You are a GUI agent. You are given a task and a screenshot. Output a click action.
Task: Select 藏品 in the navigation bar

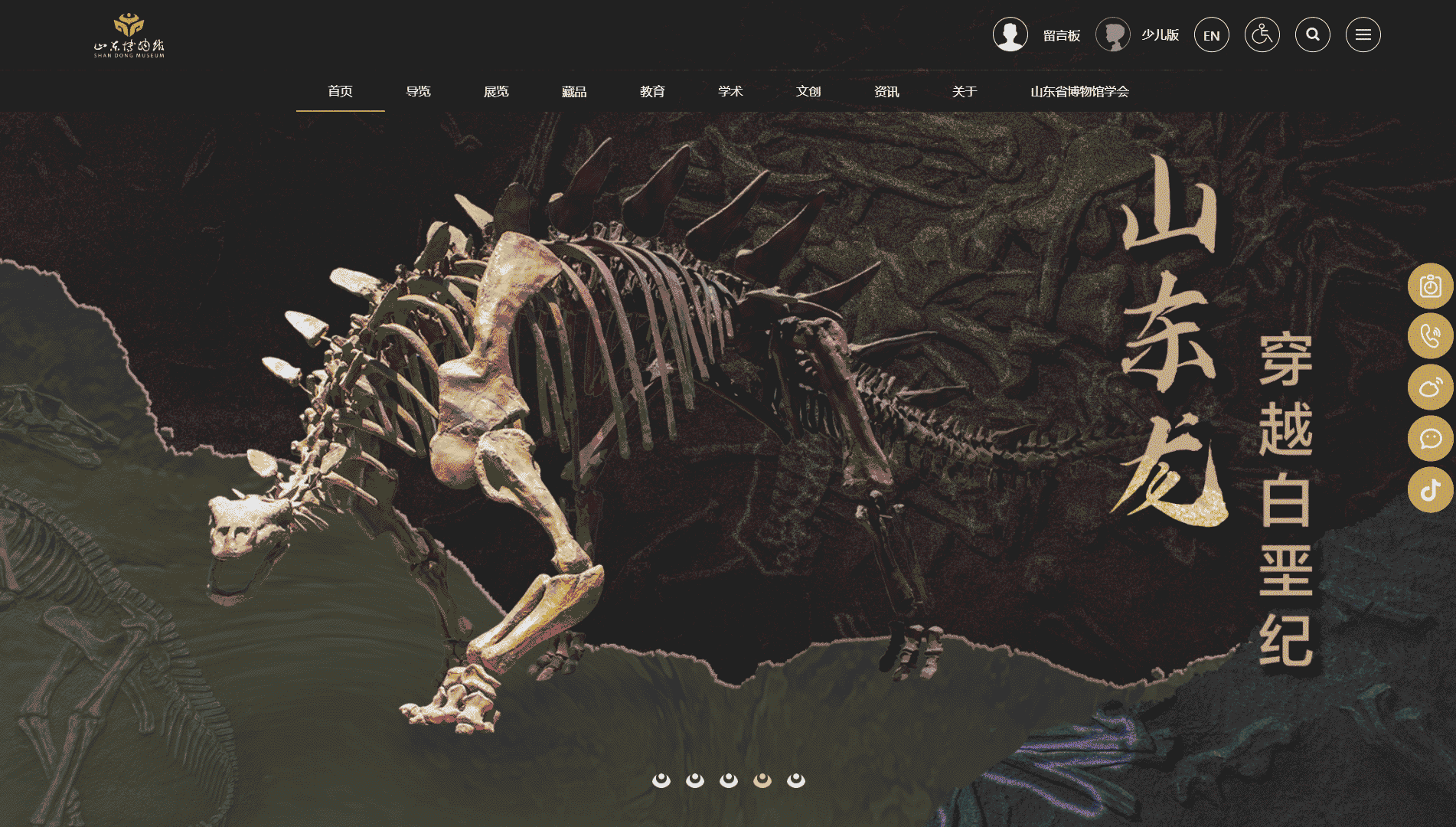click(x=575, y=92)
